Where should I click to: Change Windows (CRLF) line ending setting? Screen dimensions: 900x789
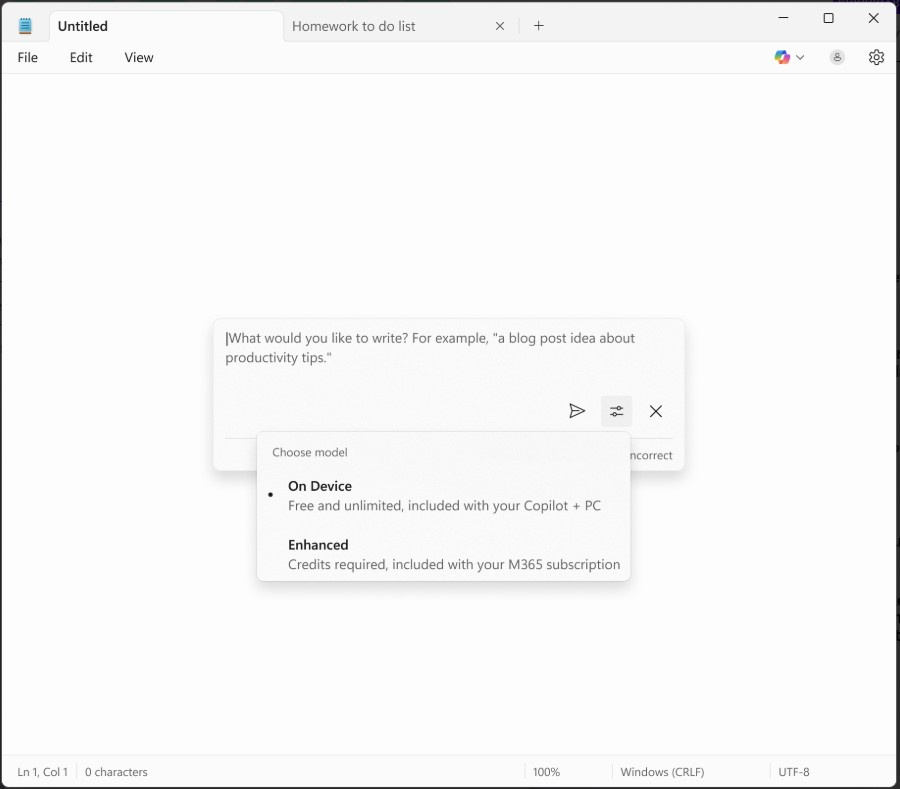[662, 772]
